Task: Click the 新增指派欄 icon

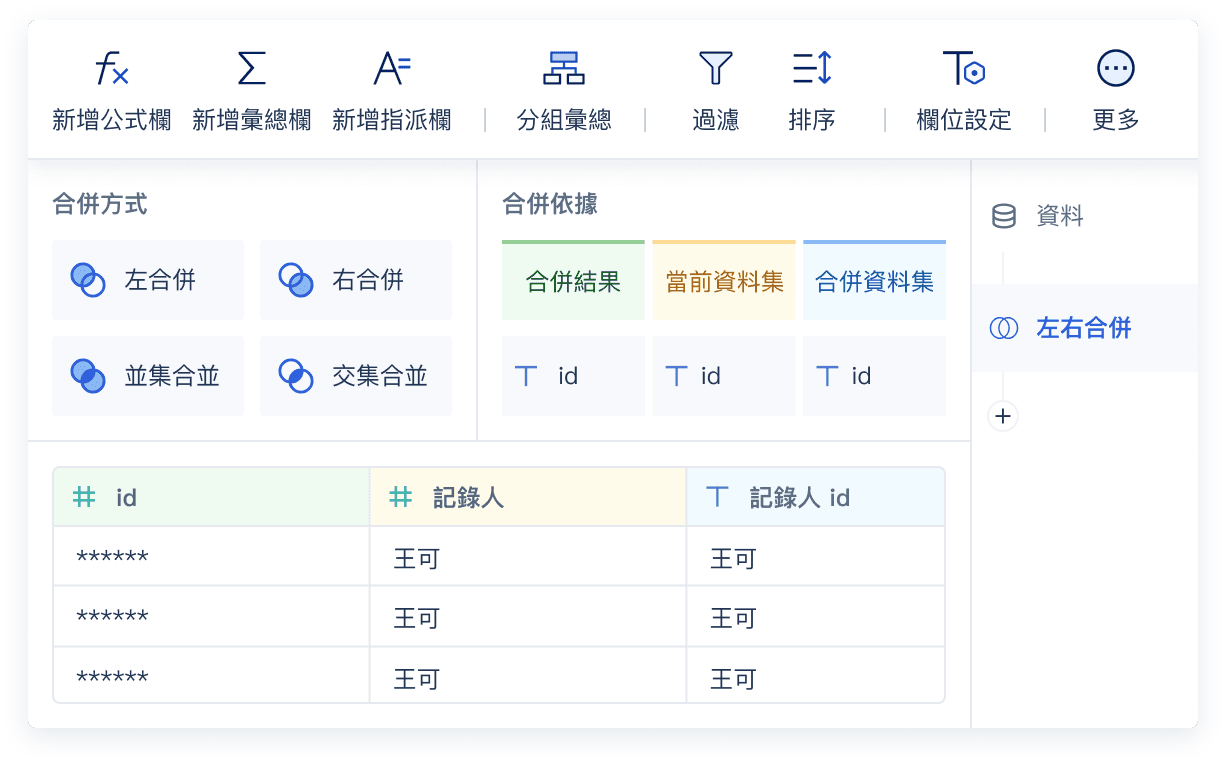Action: pos(392,69)
